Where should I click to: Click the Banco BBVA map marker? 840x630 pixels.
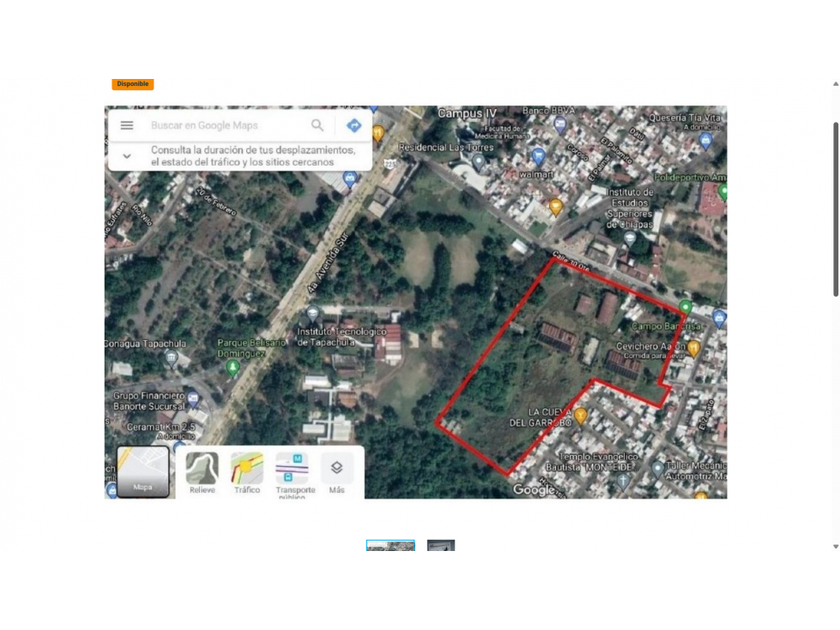[x=560, y=125]
